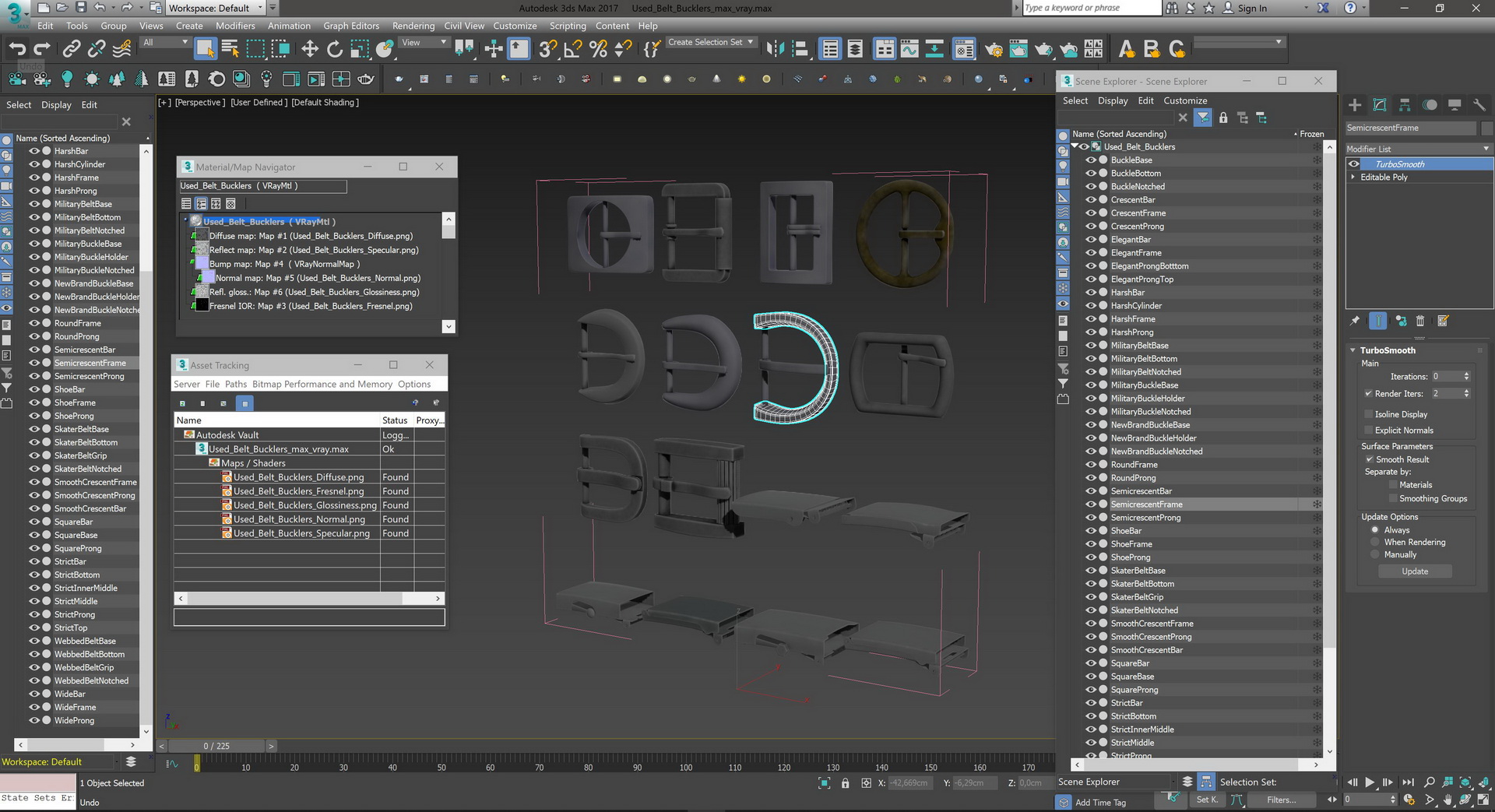Click the Undo arrow icon
The height and width of the screenshot is (812, 1495).
[17, 49]
